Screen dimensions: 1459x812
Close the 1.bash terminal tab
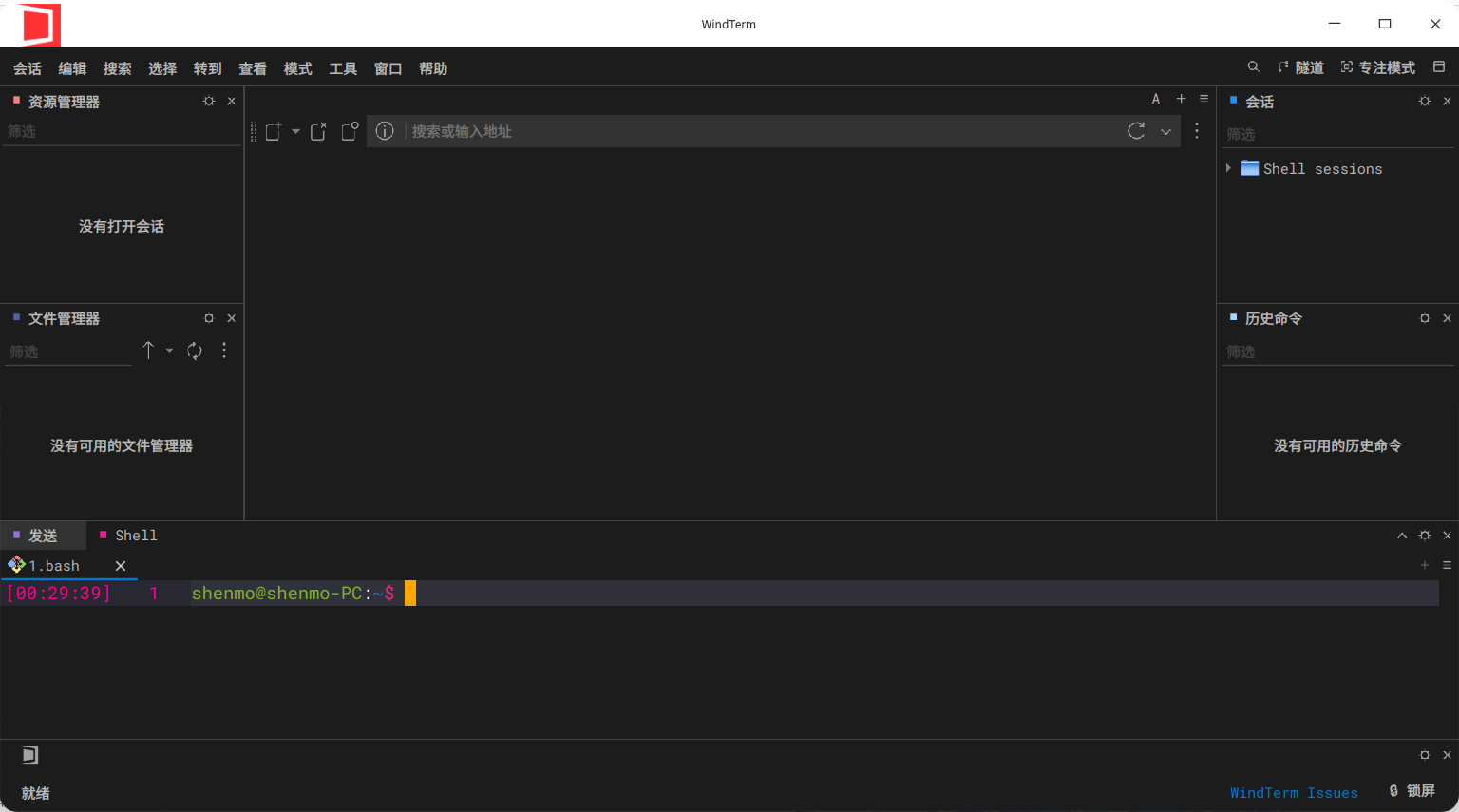121,566
